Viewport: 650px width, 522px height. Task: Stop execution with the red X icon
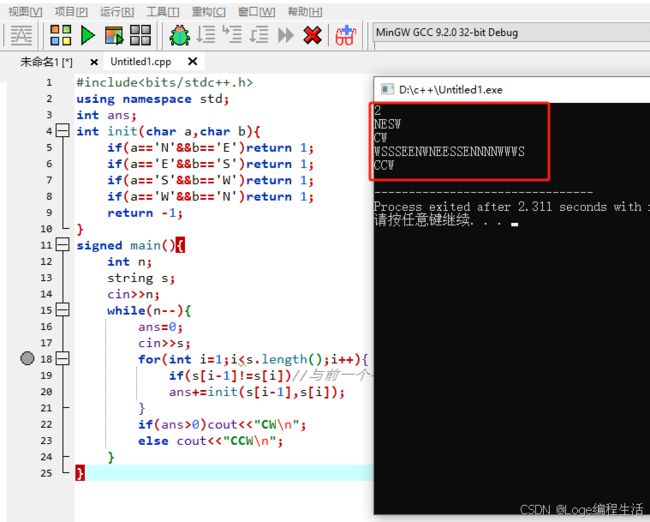(x=312, y=35)
